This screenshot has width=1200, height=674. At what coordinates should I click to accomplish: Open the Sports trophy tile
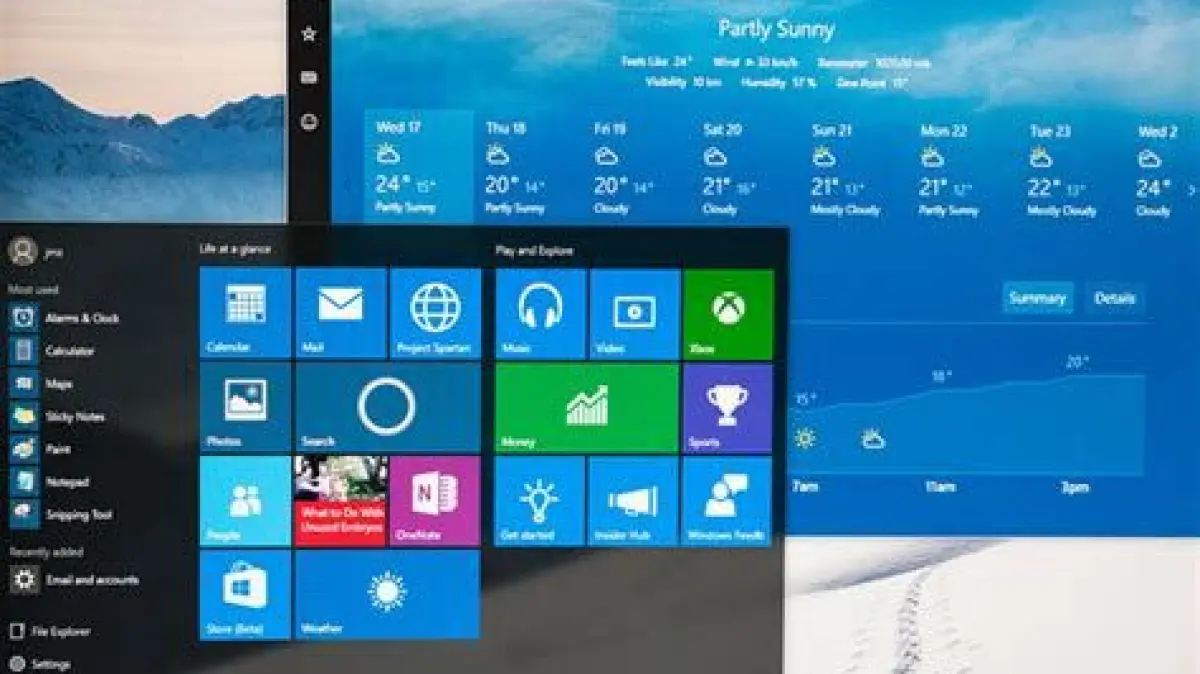[727, 407]
